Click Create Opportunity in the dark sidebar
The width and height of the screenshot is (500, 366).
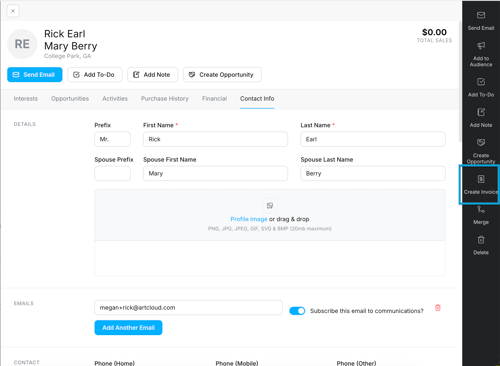click(481, 151)
